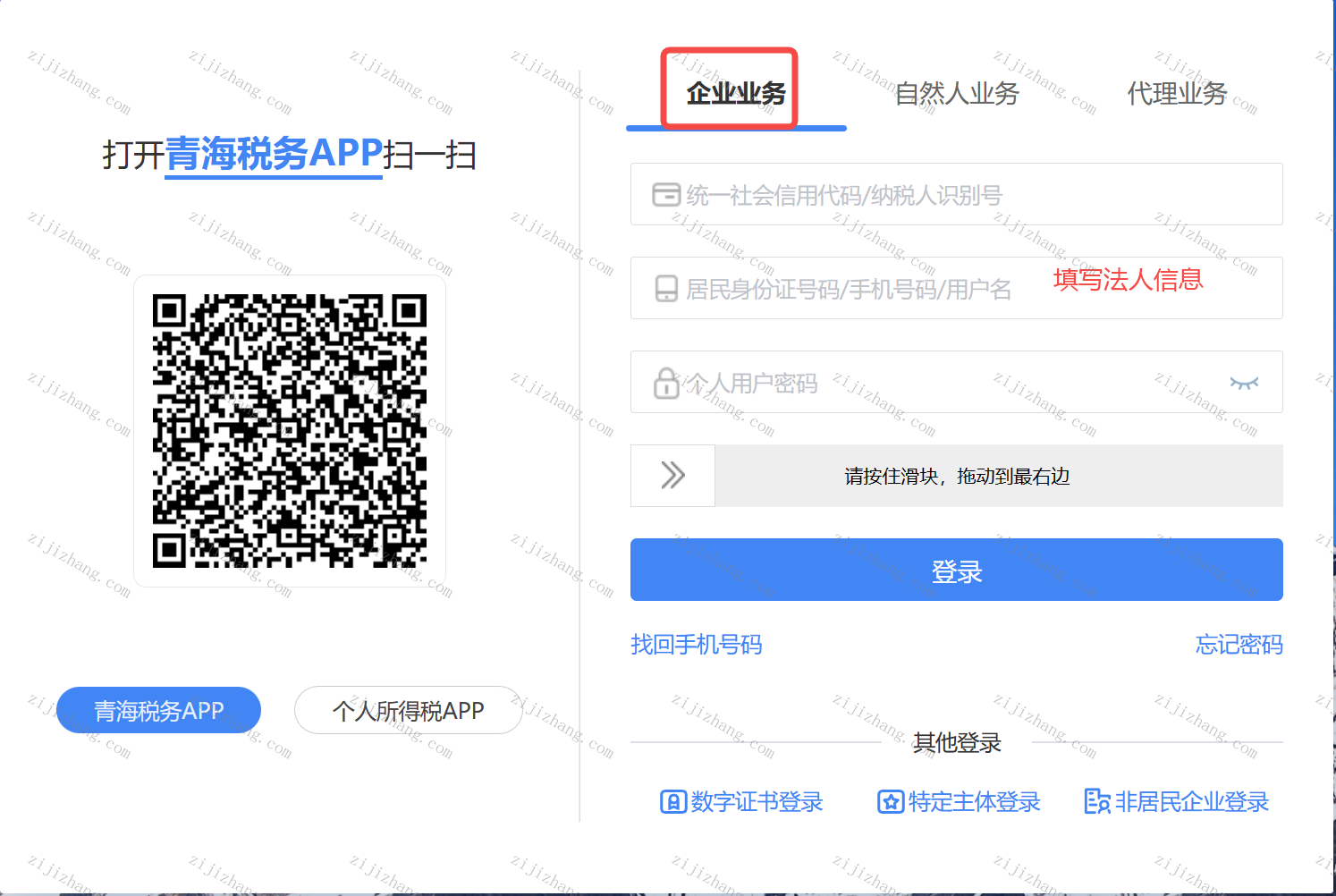Click the star icon for special entity login
The image size is (1336, 896).
click(890, 802)
